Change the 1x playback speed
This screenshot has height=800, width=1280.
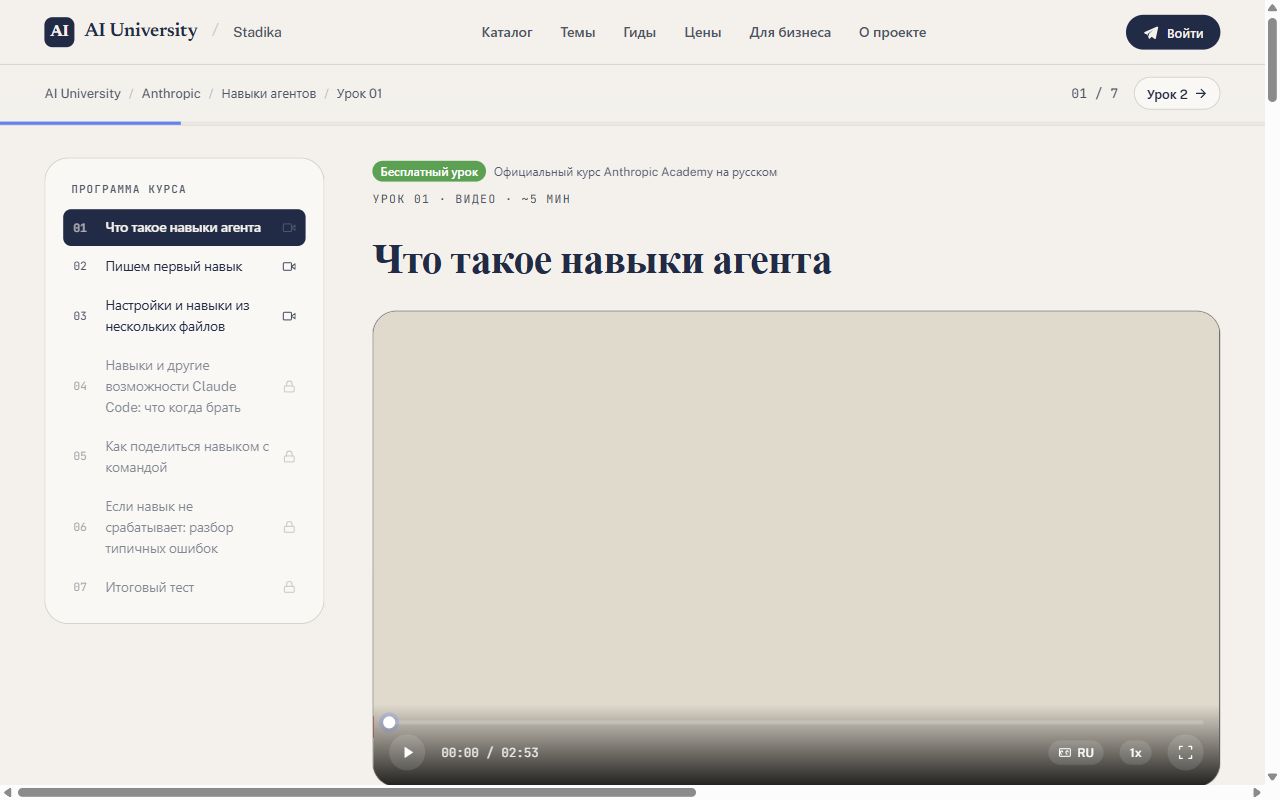[1135, 752]
